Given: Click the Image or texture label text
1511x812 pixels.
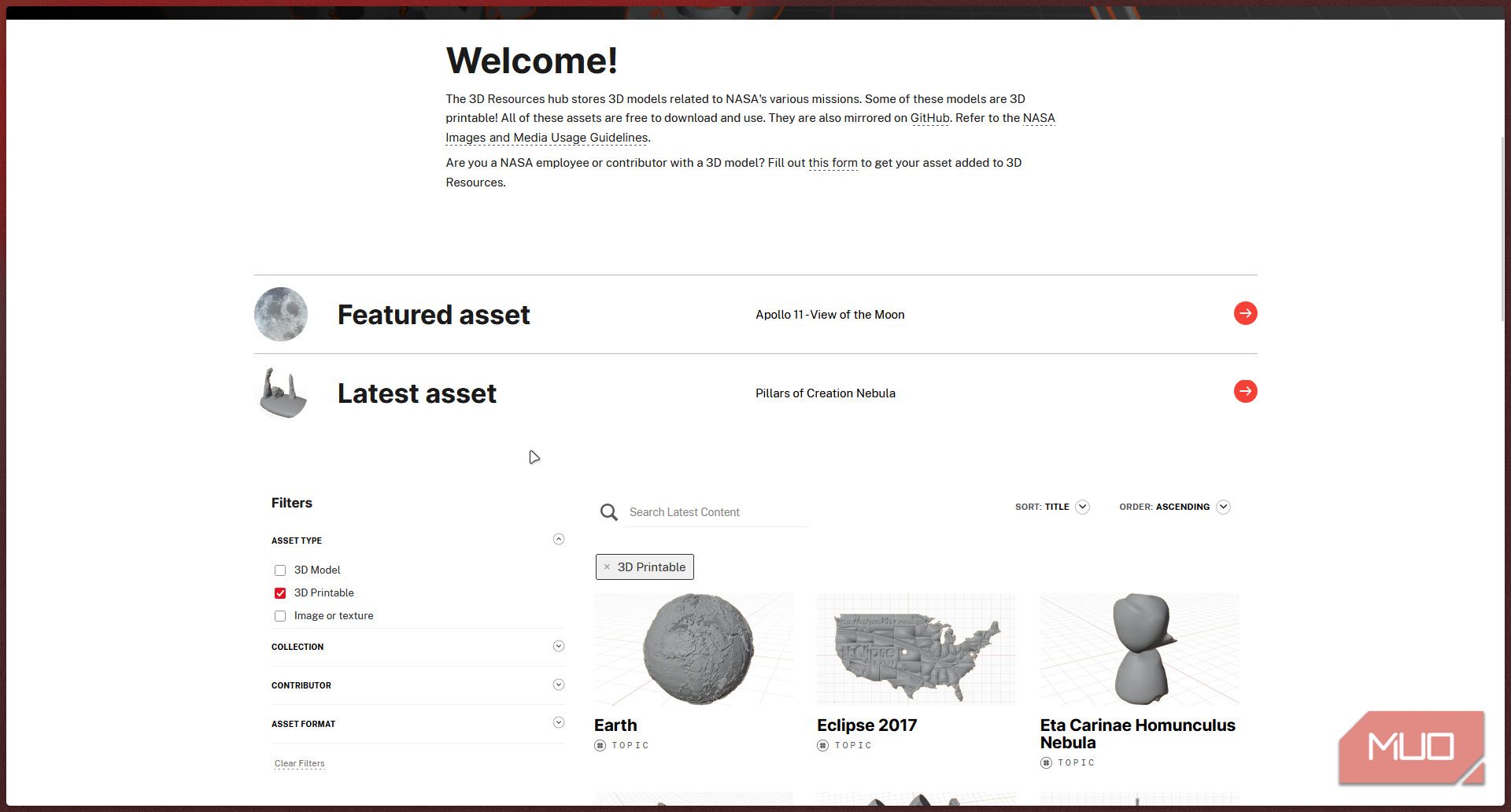Looking at the screenshot, I should coord(334,615).
